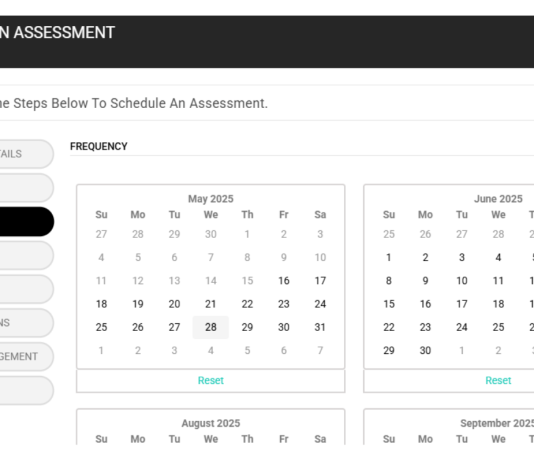Pick June 9 in the June calendar
The height and width of the screenshot is (462, 534).
(x=425, y=281)
